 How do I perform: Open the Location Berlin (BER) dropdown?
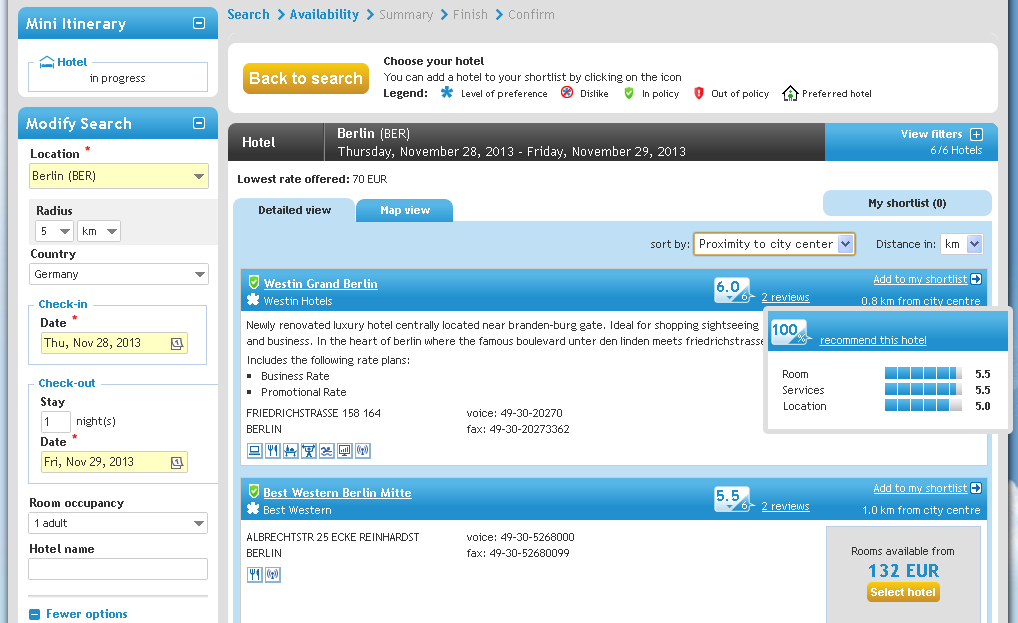119,176
